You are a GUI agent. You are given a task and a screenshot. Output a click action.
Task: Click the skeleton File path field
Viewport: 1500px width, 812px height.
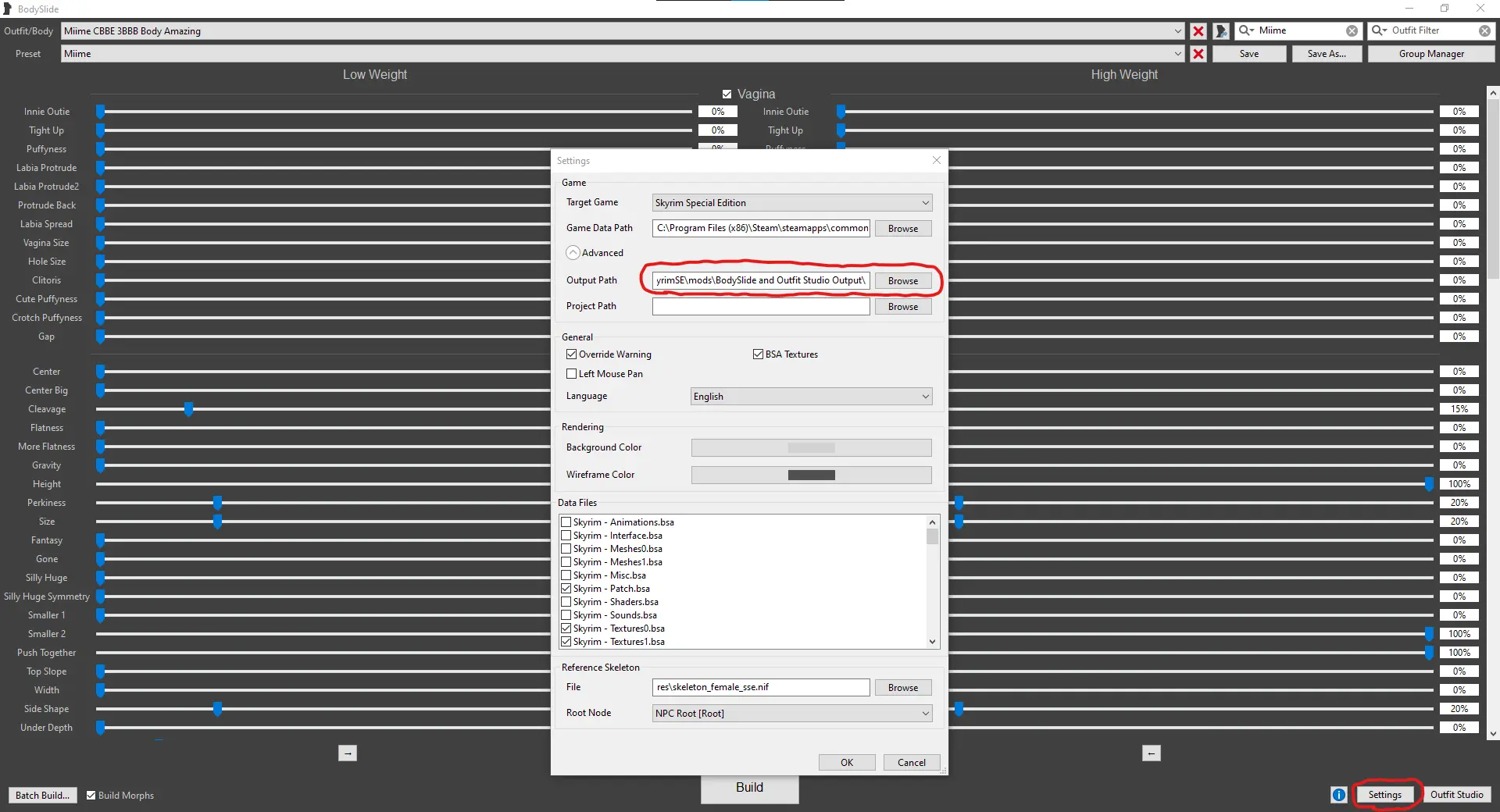761,687
